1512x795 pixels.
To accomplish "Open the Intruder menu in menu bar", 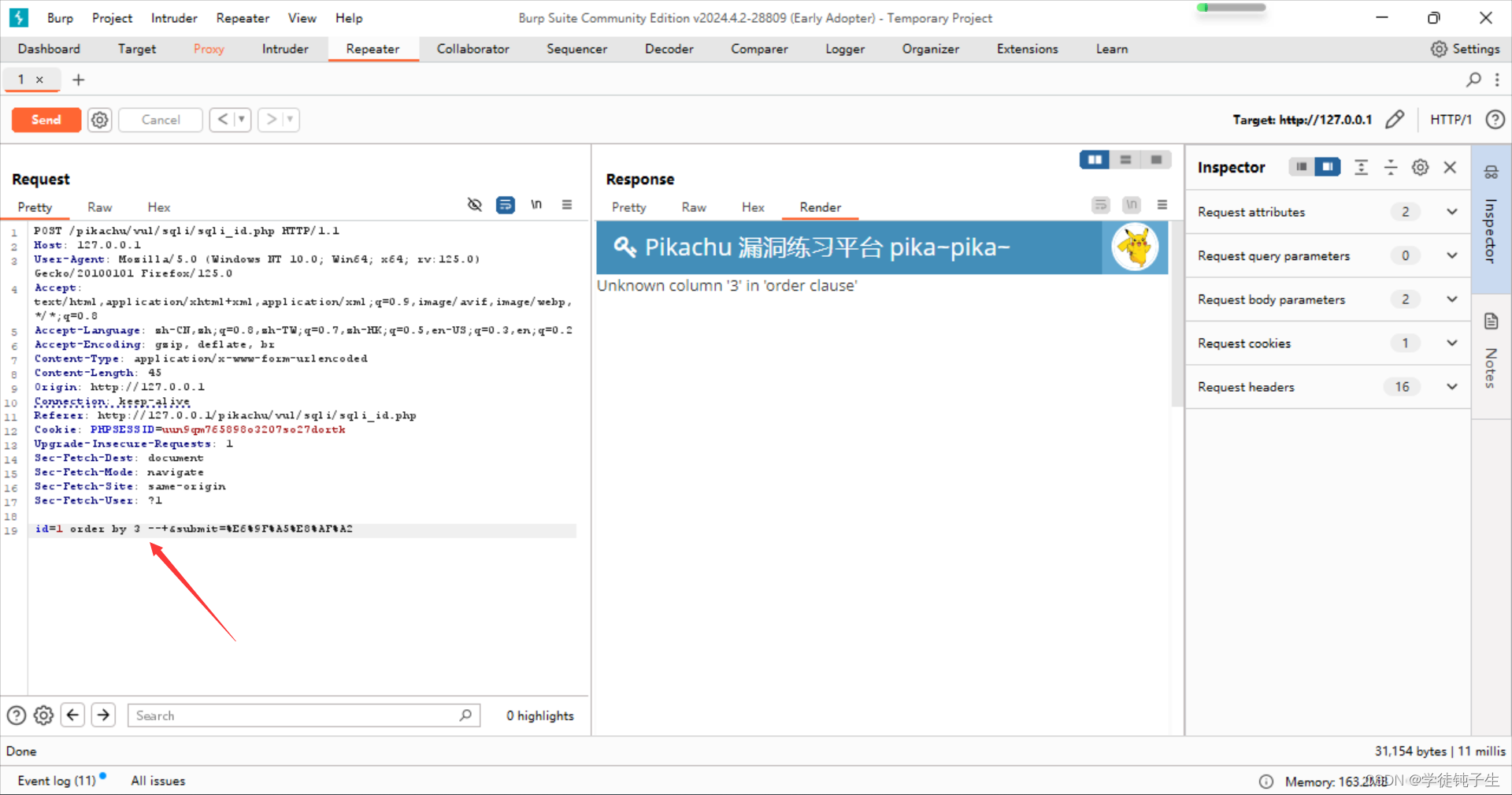I will [x=174, y=18].
